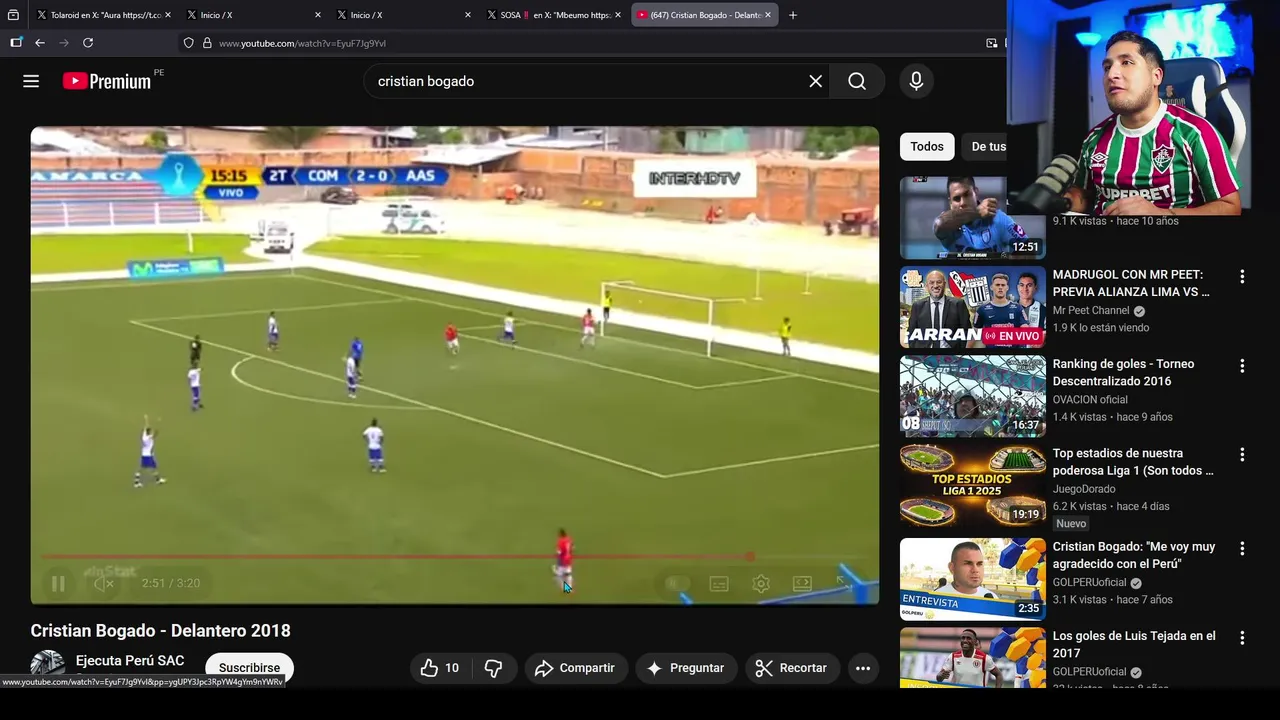
Task: Open Cristian Bogado interview thumbnail
Action: tap(973, 579)
